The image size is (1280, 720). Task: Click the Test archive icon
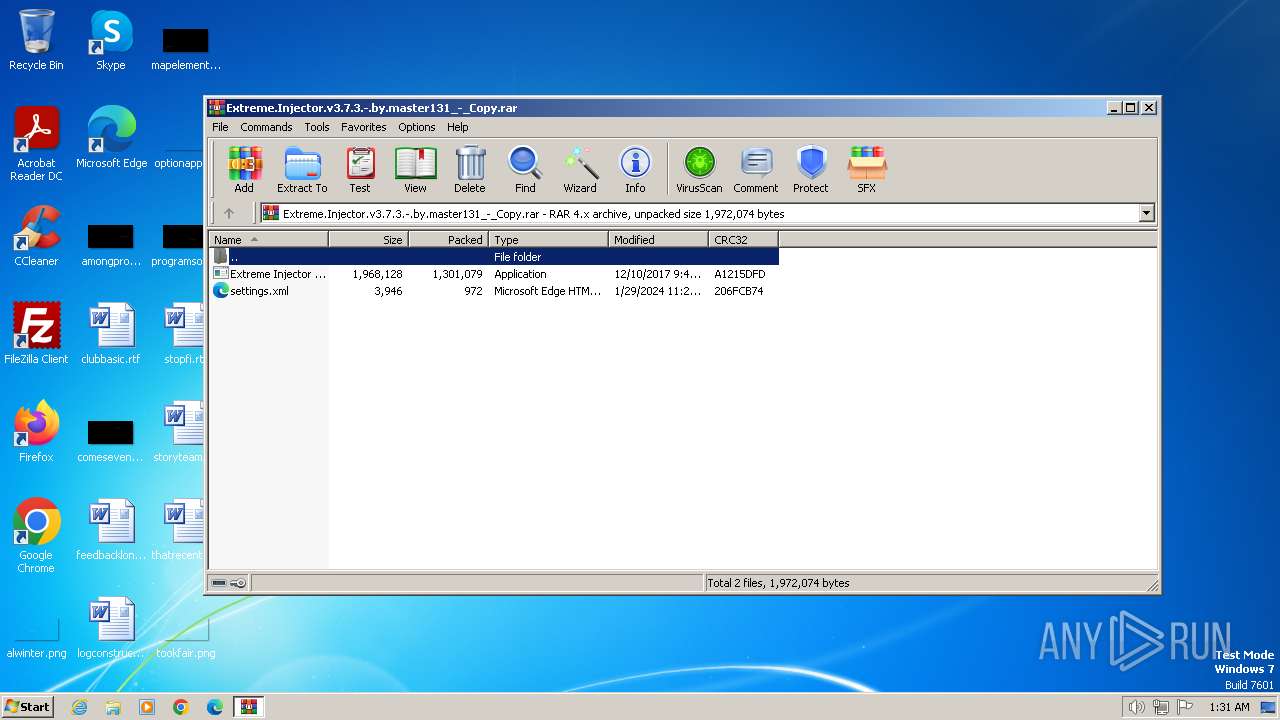coord(360,169)
